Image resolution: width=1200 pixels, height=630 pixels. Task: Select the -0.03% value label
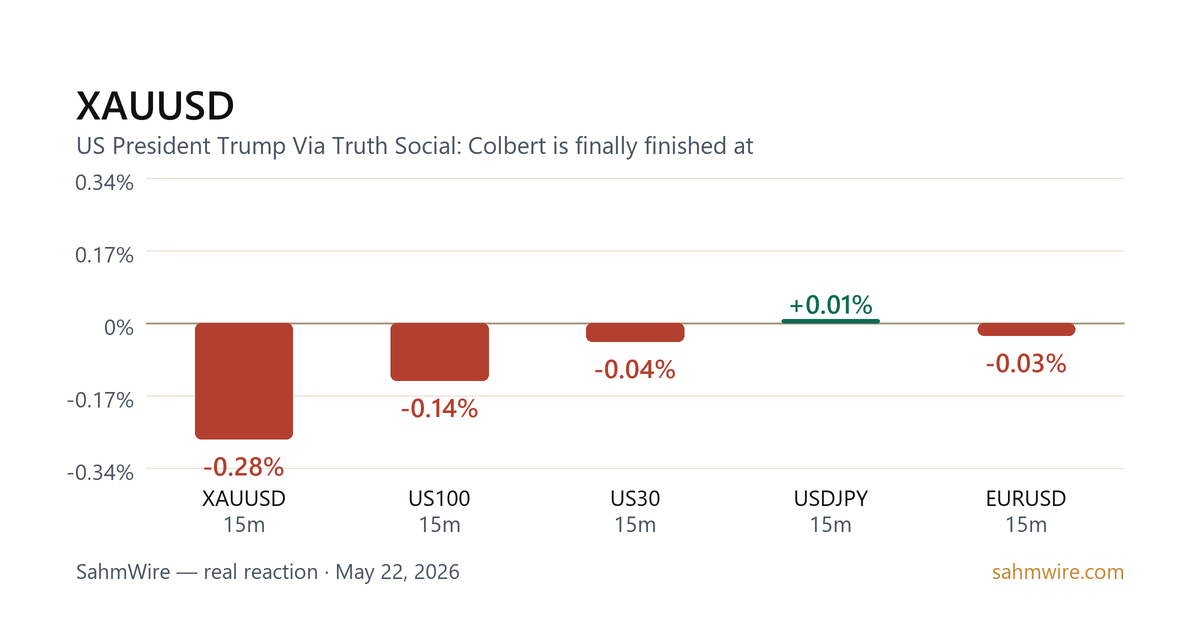tap(1026, 364)
